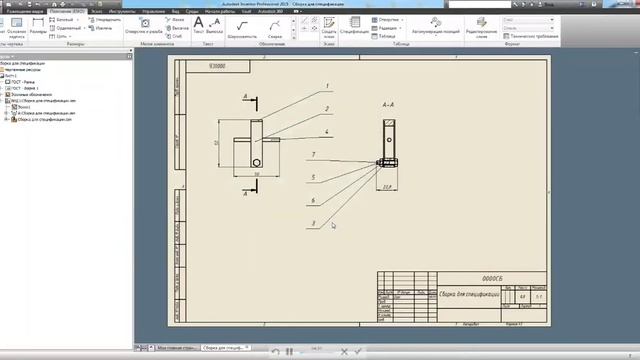Open Технические требования tool
640x360 pixels.
(x=531, y=36)
